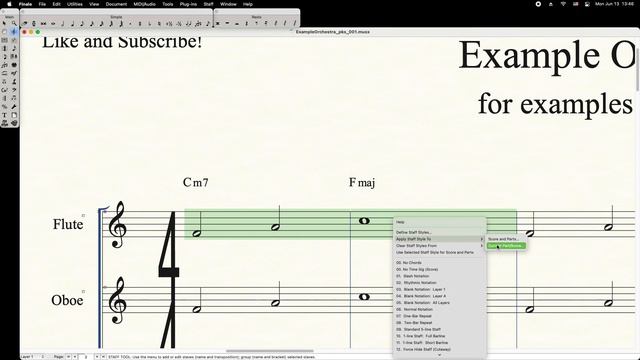Click the horizontal scrollbar thumb

269,351
